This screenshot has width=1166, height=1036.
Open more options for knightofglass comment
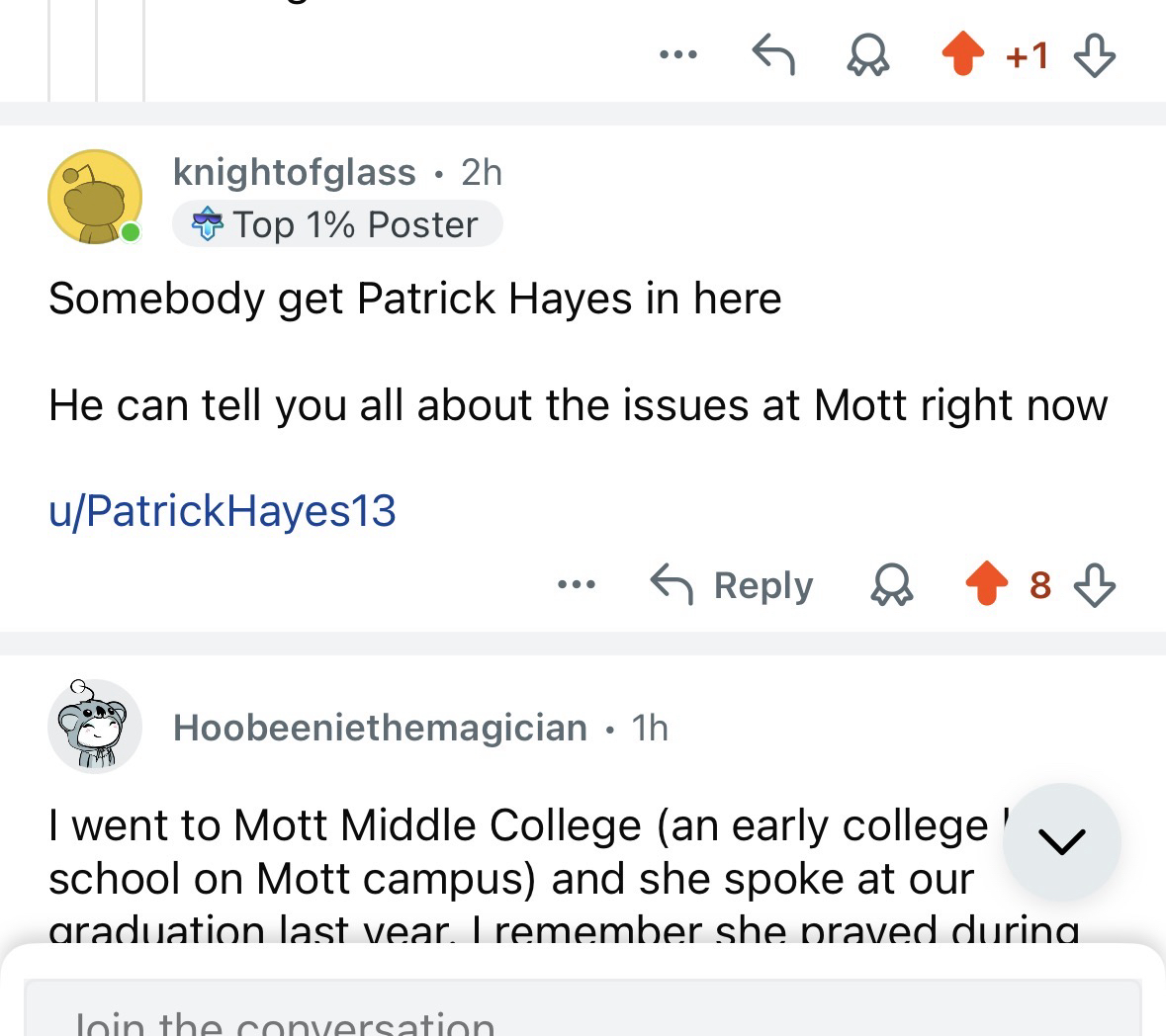tap(577, 584)
